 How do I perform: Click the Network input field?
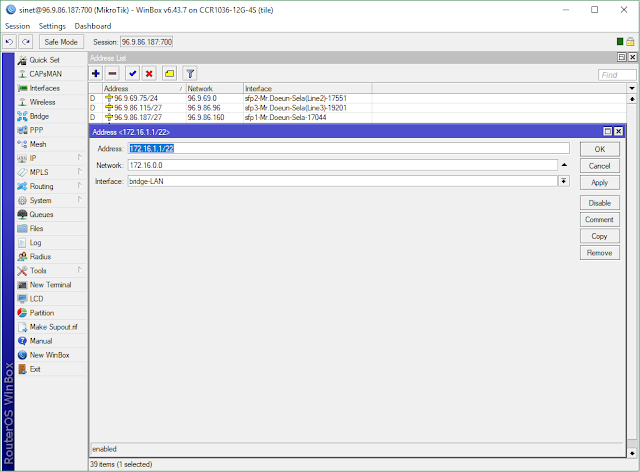click(x=342, y=165)
